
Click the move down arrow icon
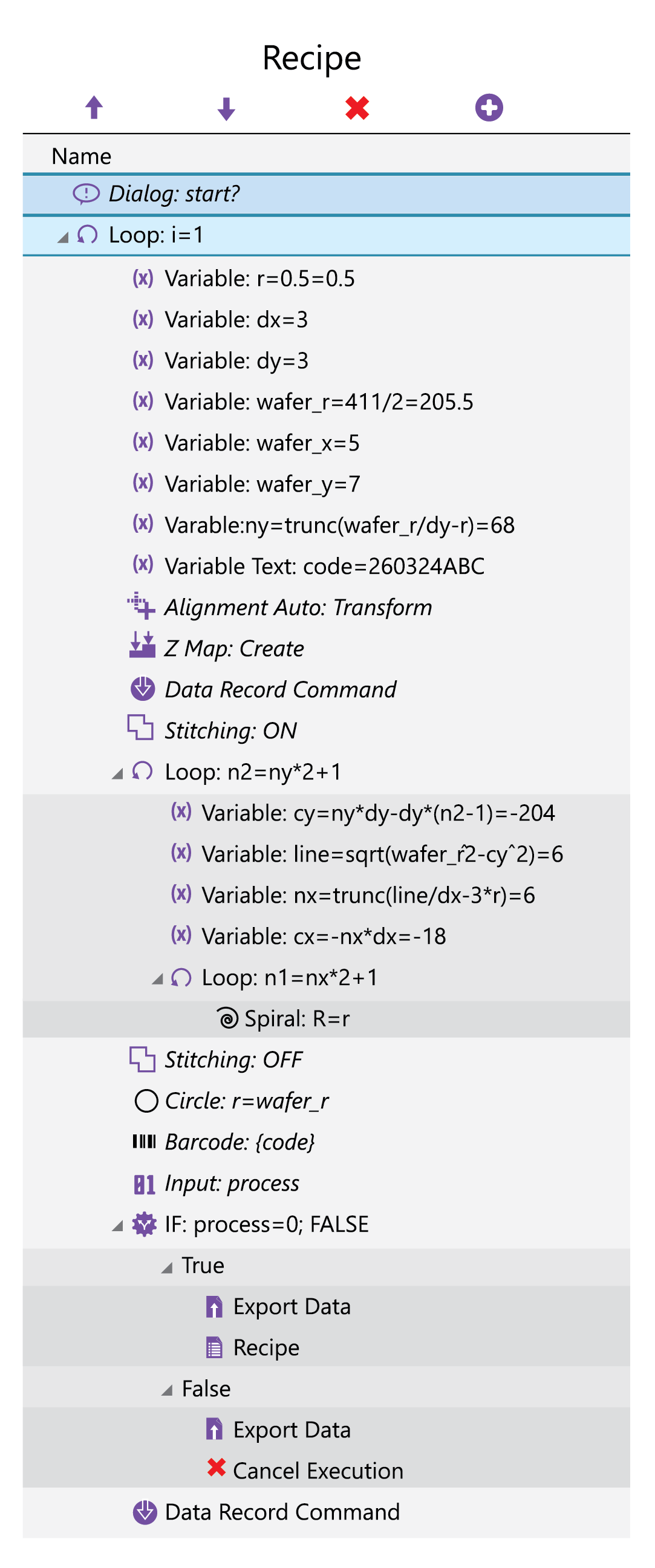tap(226, 108)
